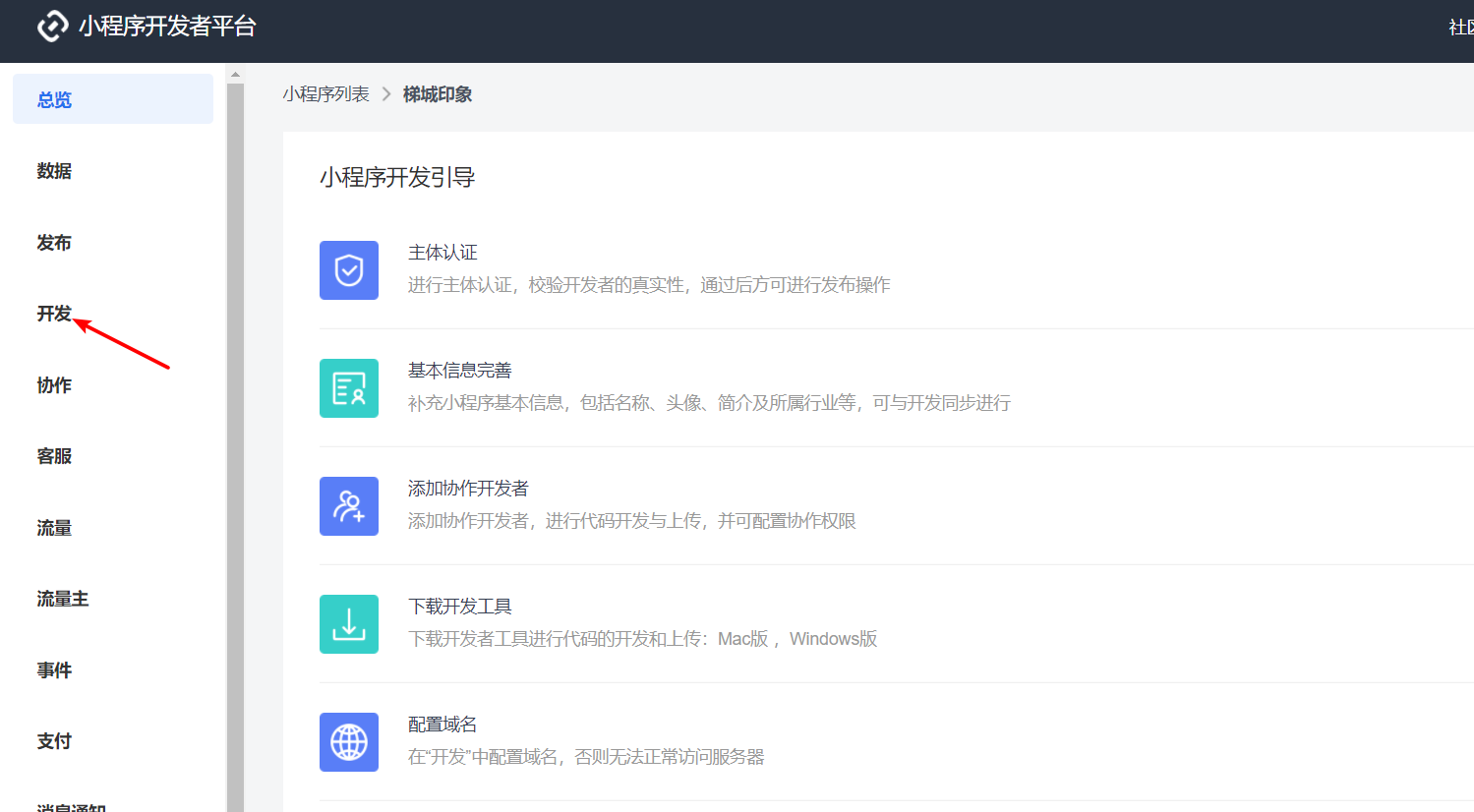1474x812 pixels.
Task: Open 开发 in the sidebar
Action: (54, 314)
